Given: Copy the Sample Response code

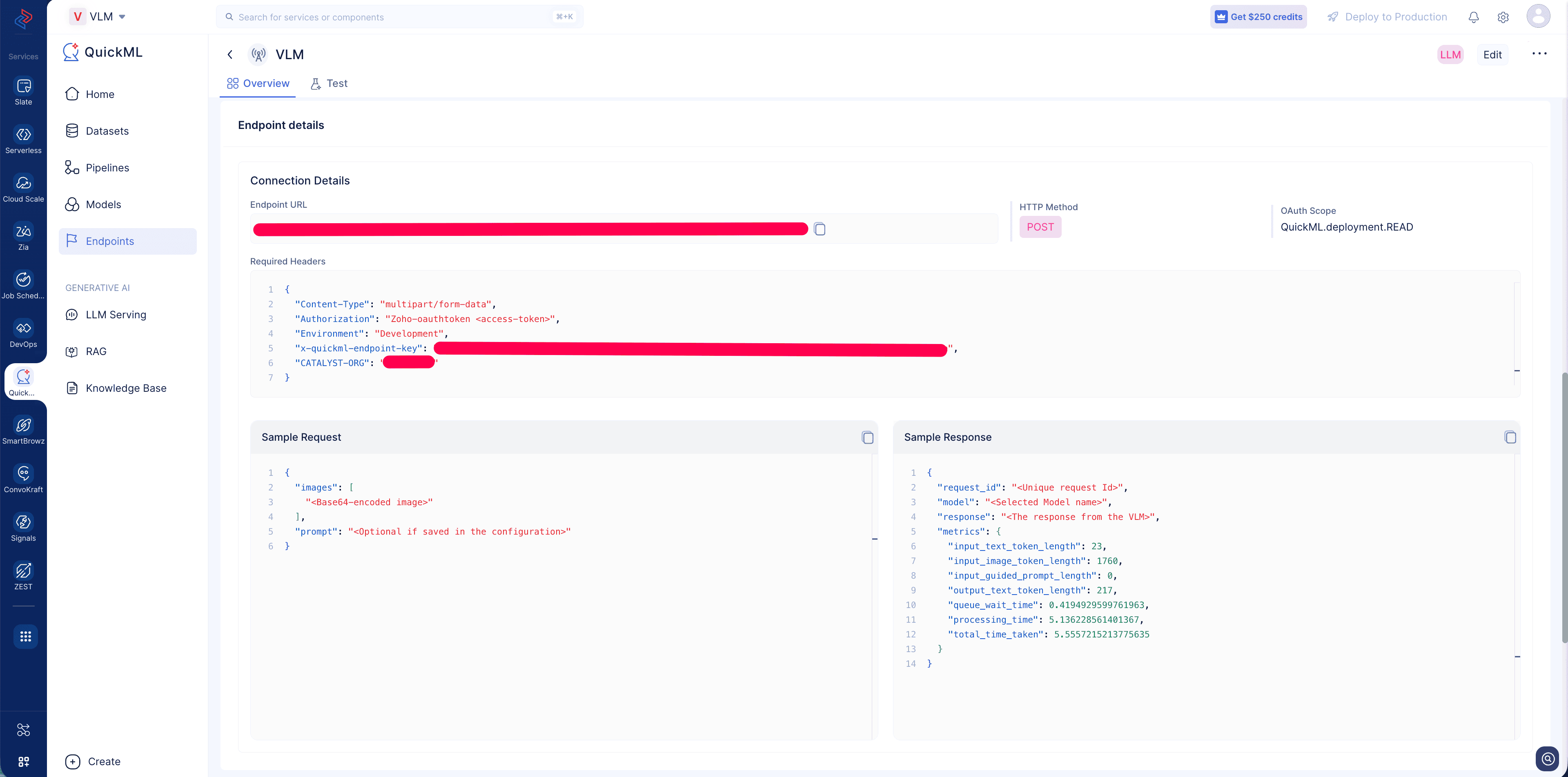Looking at the screenshot, I should click(1510, 437).
